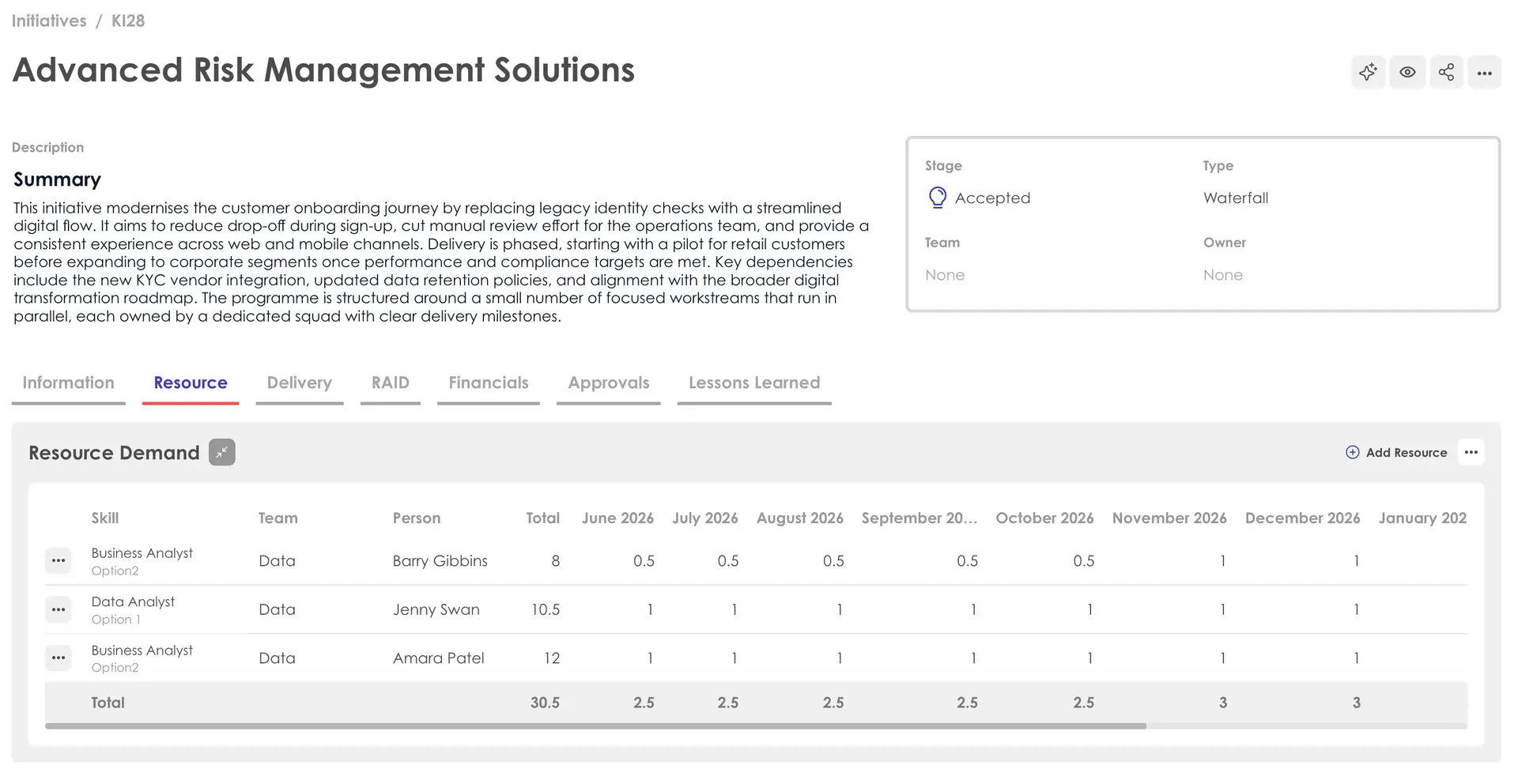
Task: Click the Description label
Action: point(47,147)
